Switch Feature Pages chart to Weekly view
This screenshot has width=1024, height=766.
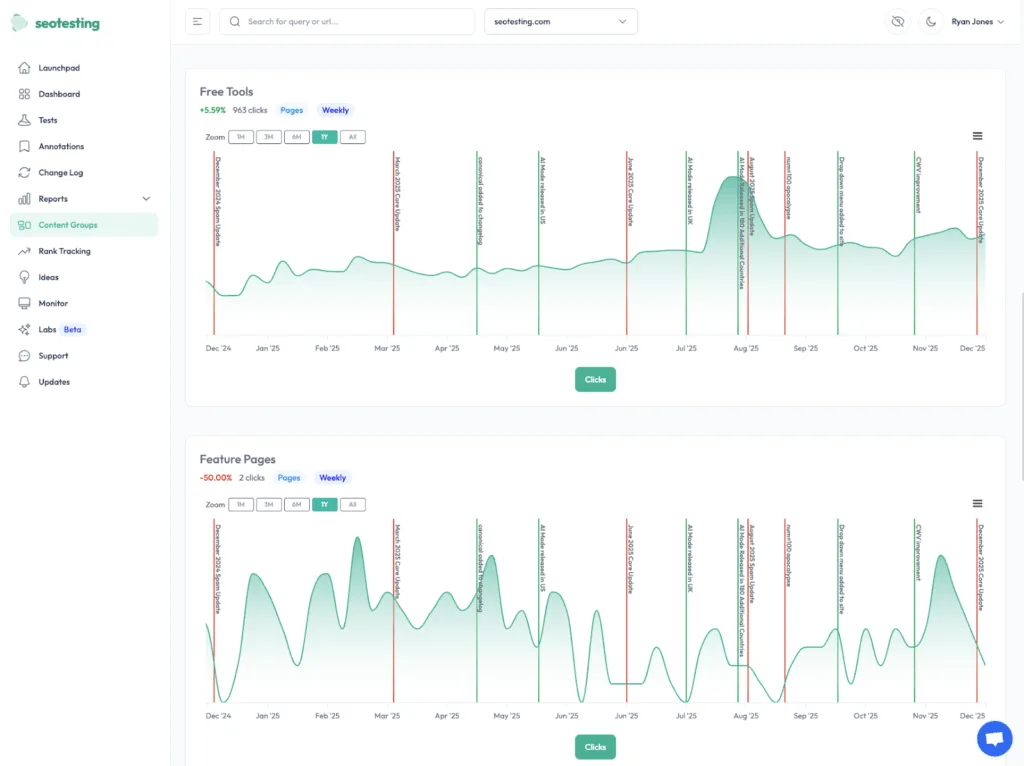point(332,477)
